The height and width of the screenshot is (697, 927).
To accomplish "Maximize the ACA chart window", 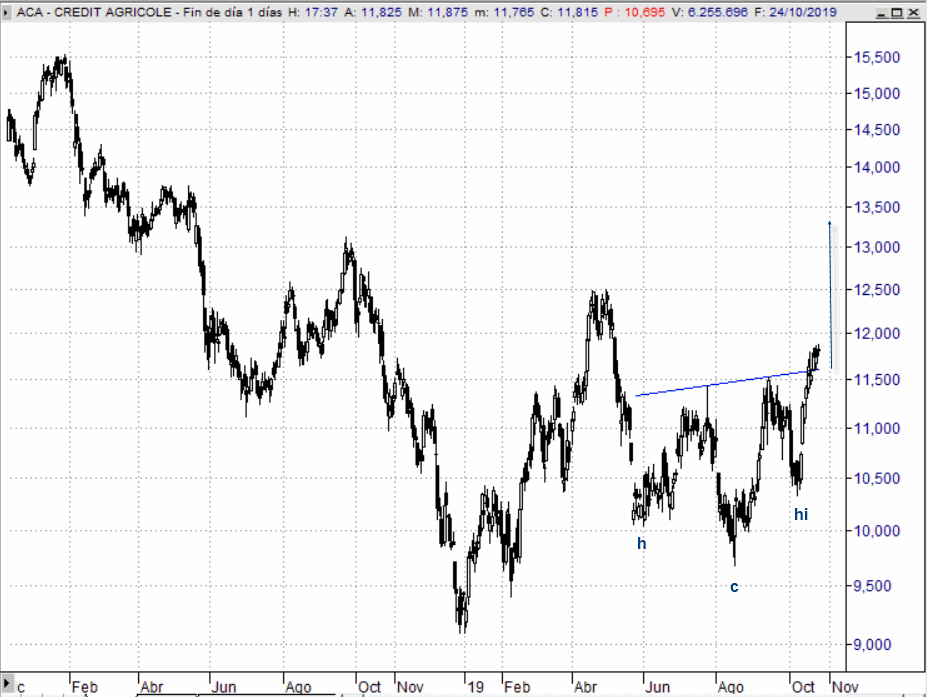I will click(x=897, y=12).
